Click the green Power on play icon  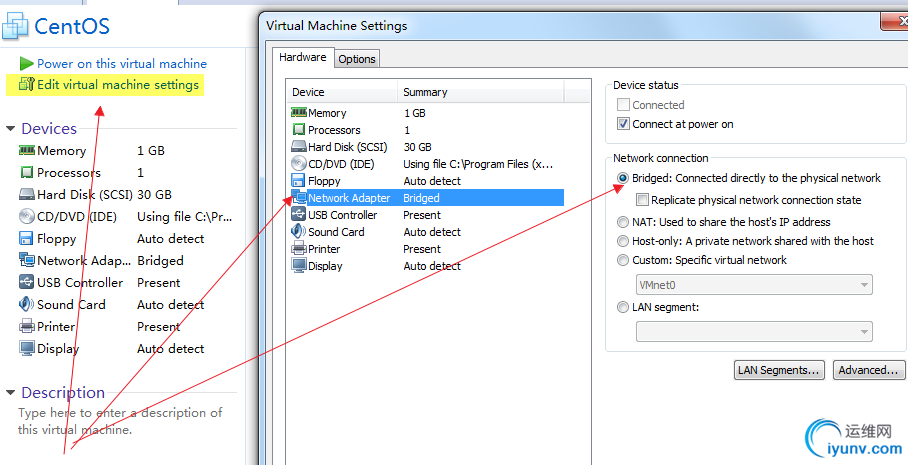pos(26,63)
